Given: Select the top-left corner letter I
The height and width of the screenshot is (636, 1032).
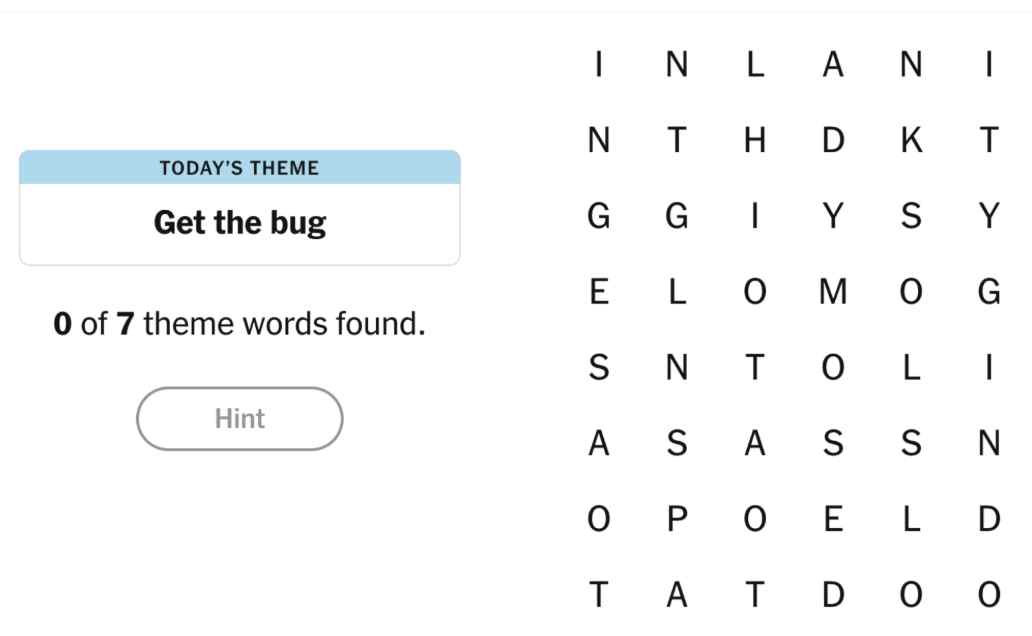Looking at the screenshot, I should (x=599, y=65).
